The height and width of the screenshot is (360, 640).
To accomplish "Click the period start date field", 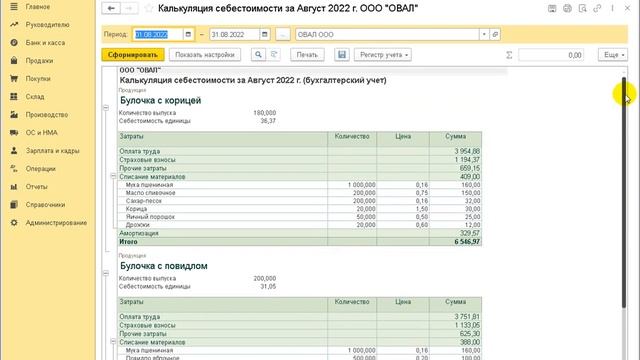I will click(157, 35).
